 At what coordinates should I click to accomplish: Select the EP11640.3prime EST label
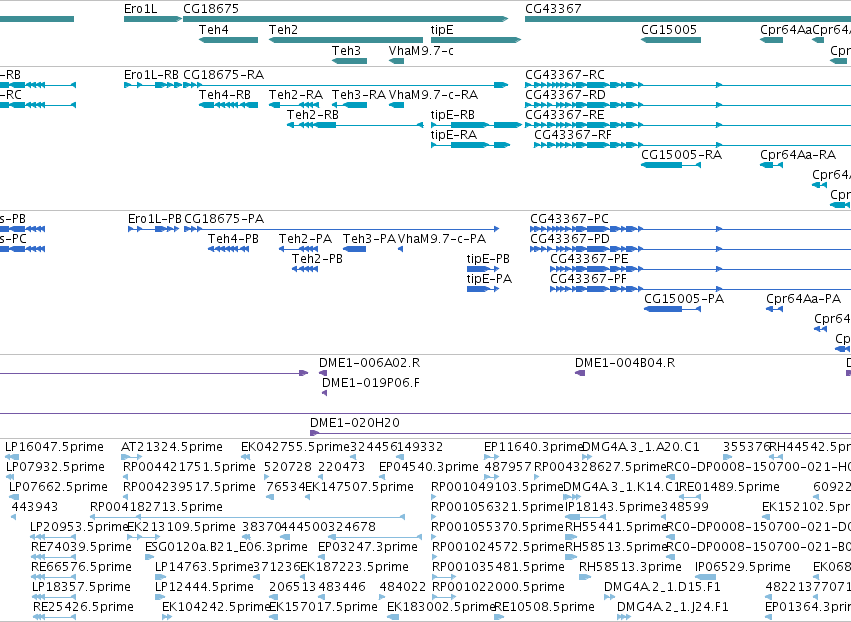534,447
